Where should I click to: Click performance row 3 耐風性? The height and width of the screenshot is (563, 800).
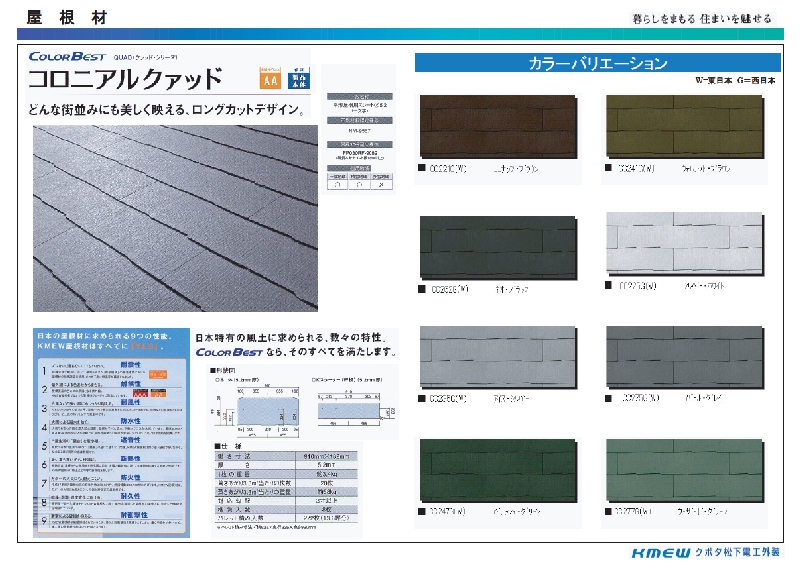tap(112, 407)
